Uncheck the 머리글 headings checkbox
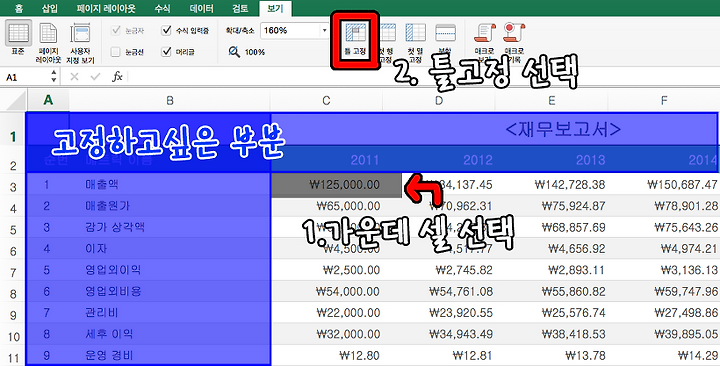The image size is (720, 366). click(166, 52)
